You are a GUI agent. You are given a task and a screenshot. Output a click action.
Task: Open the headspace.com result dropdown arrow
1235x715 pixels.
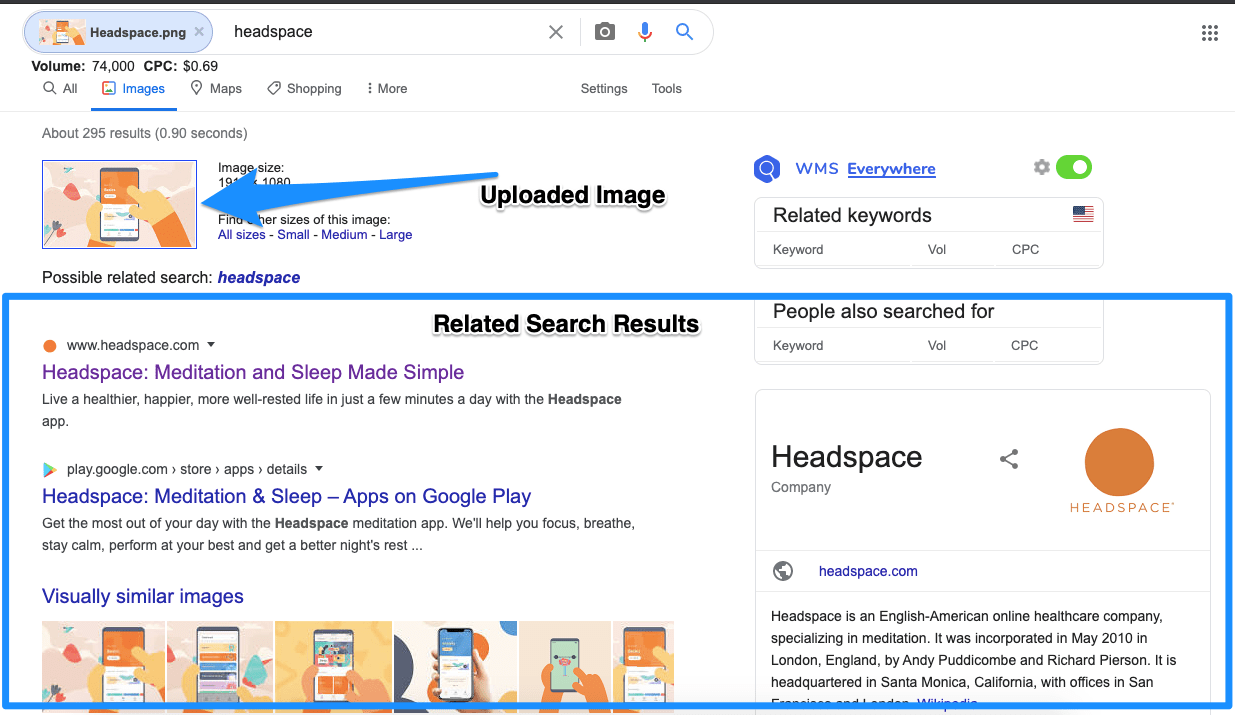(211, 345)
